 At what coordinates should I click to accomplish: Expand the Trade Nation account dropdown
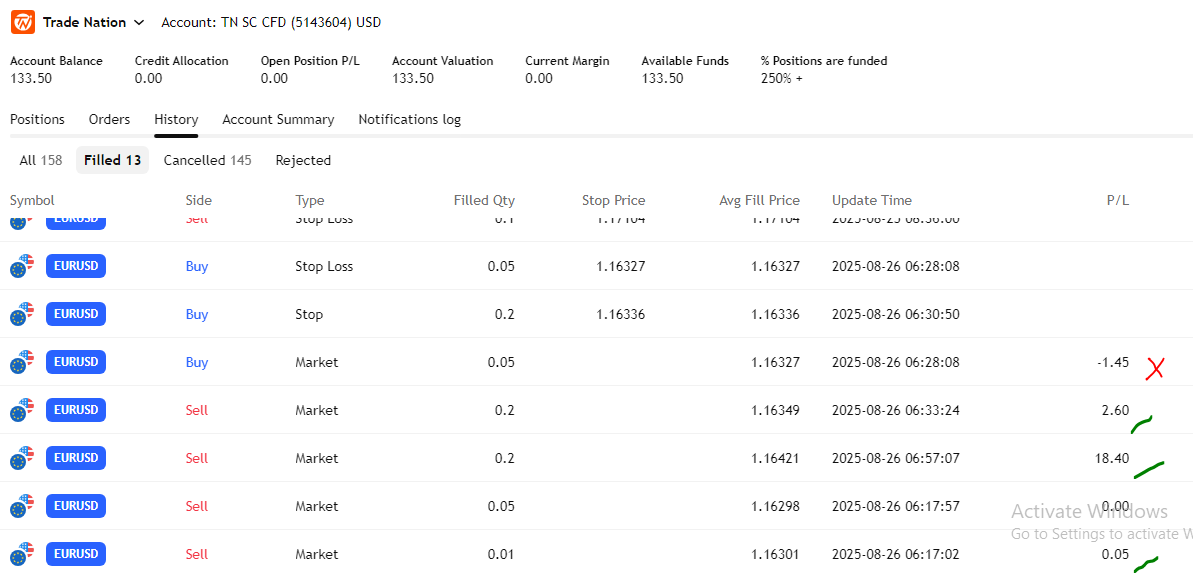(138, 22)
